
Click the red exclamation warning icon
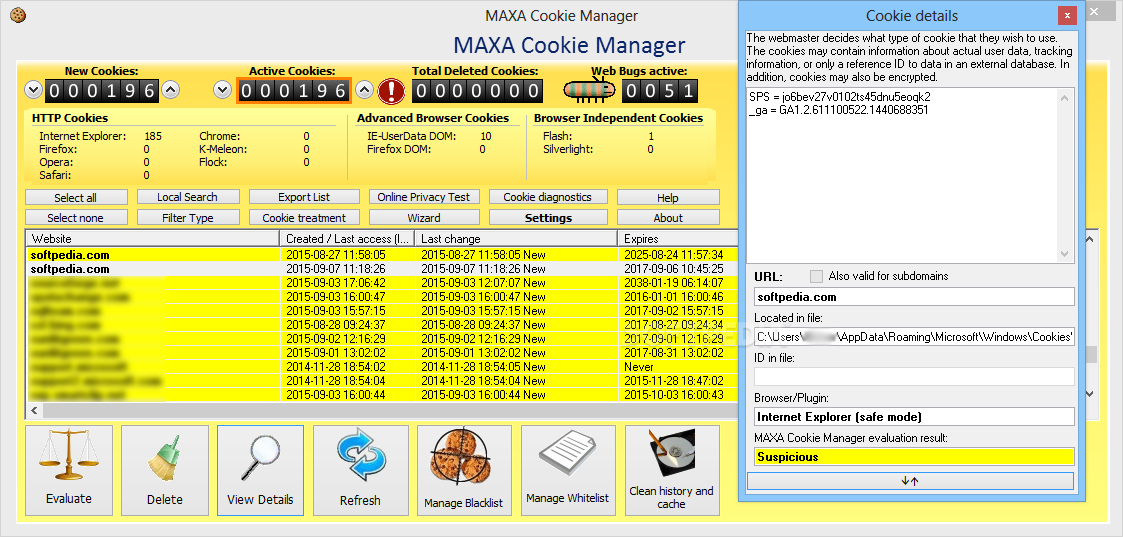392,91
